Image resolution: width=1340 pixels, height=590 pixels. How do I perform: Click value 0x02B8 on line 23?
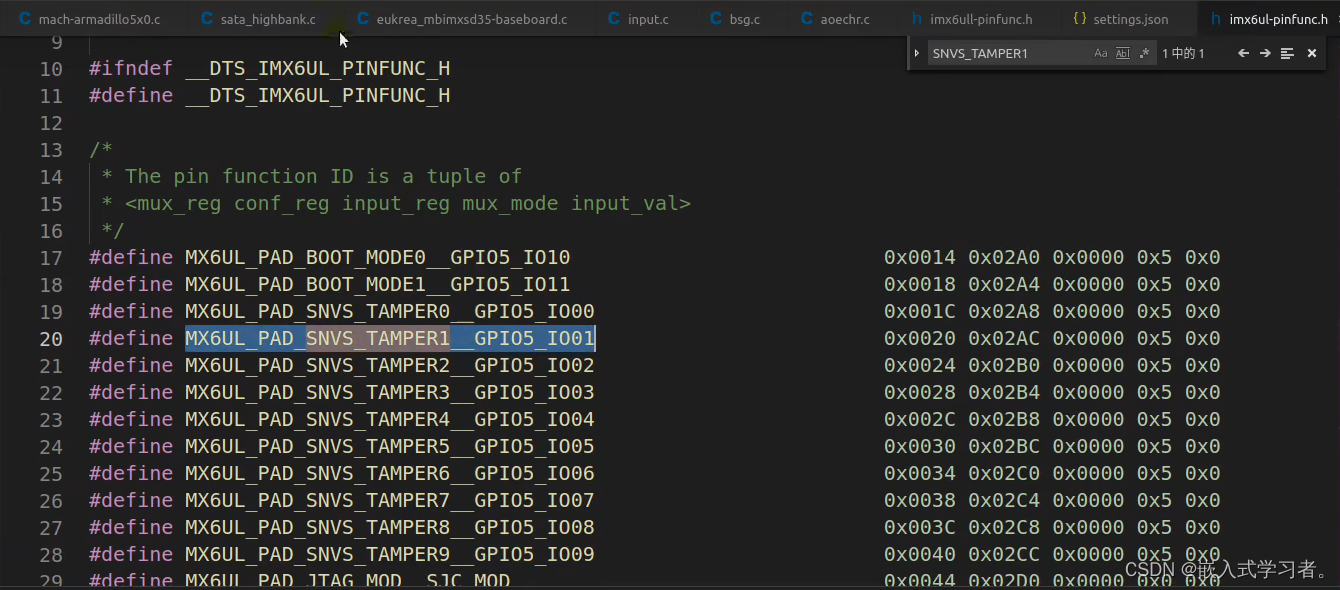coord(1004,419)
